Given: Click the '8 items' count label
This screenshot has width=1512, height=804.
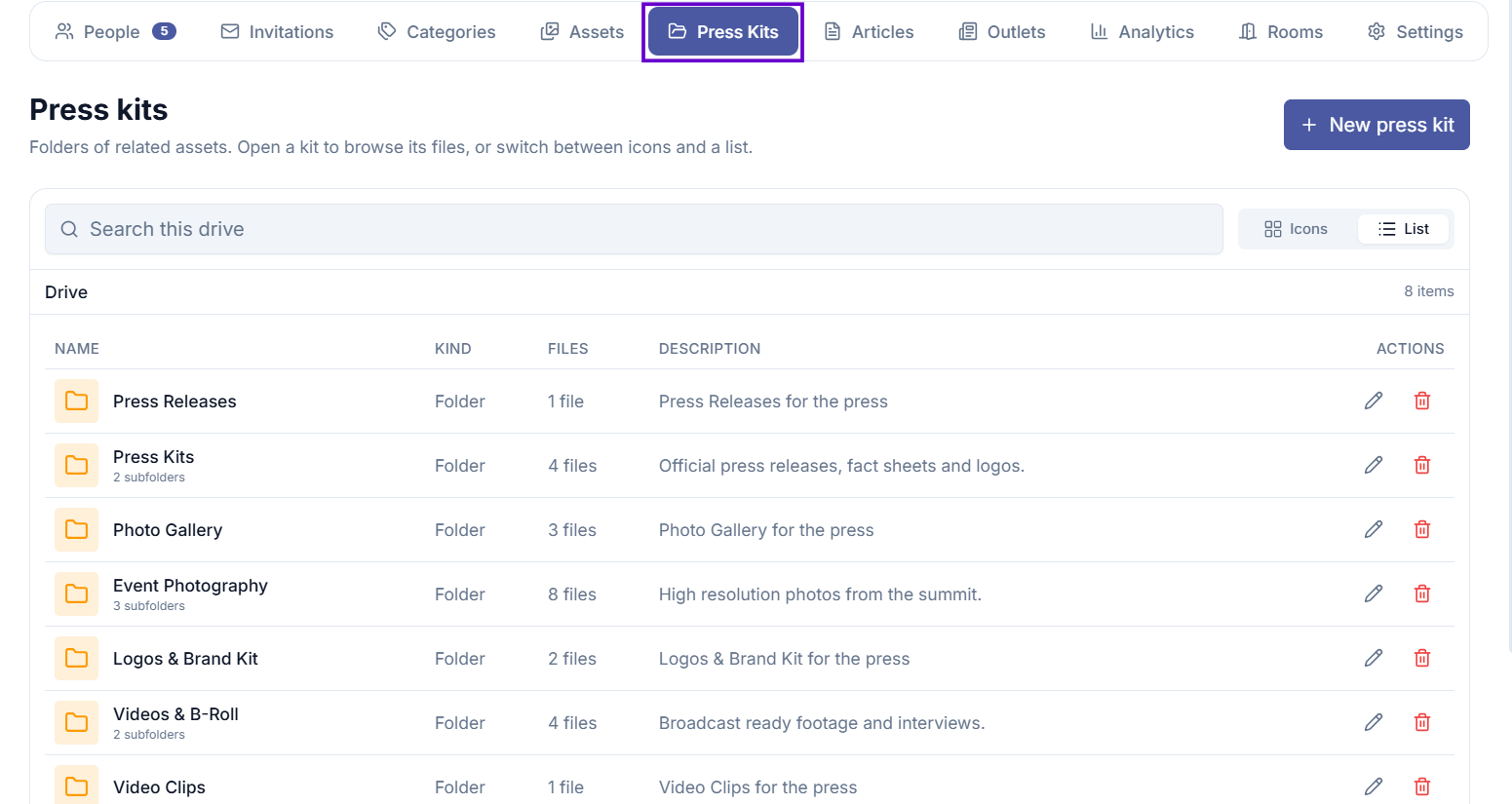Looking at the screenshot, I should point(1429,291).
